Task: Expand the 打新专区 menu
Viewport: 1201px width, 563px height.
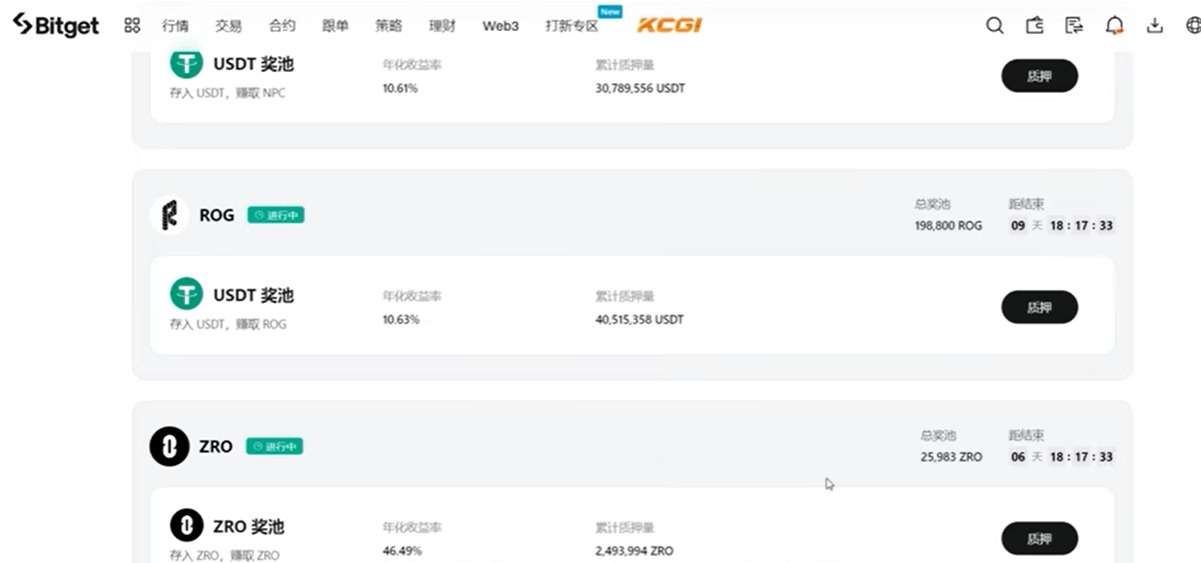Action: pos(572,26)
